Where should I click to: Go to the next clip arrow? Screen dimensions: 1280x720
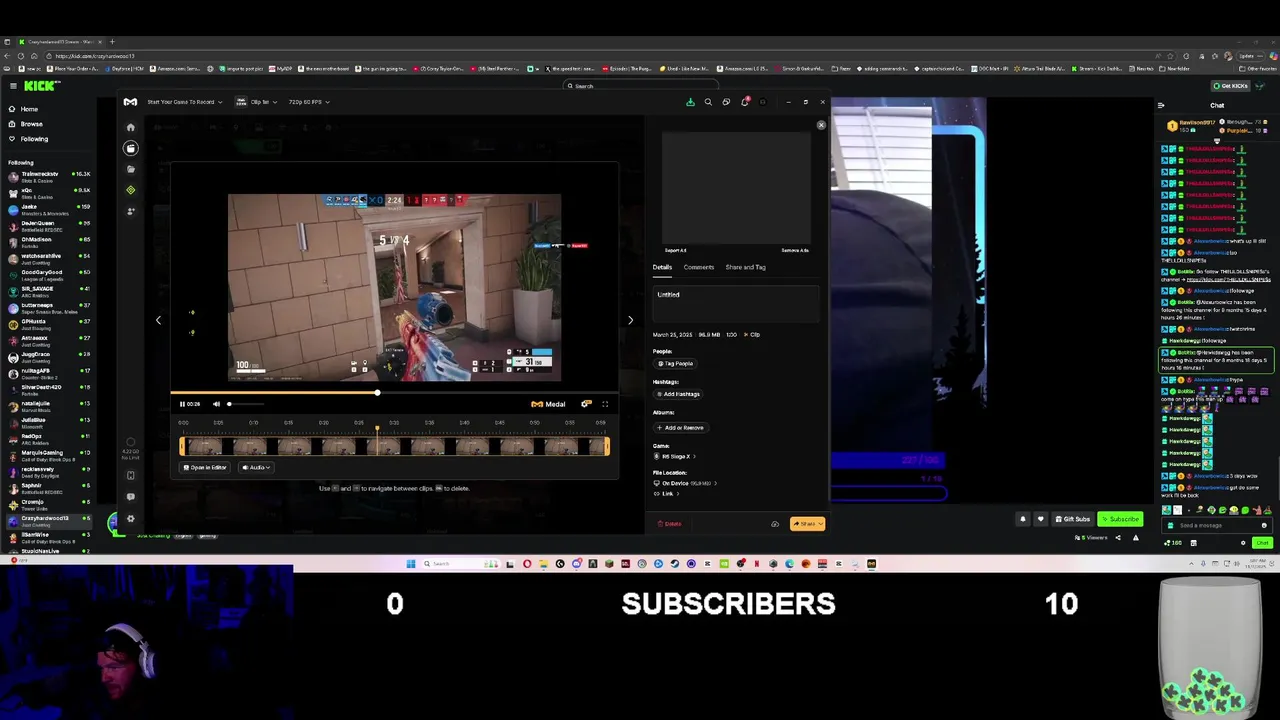point(630,320)
